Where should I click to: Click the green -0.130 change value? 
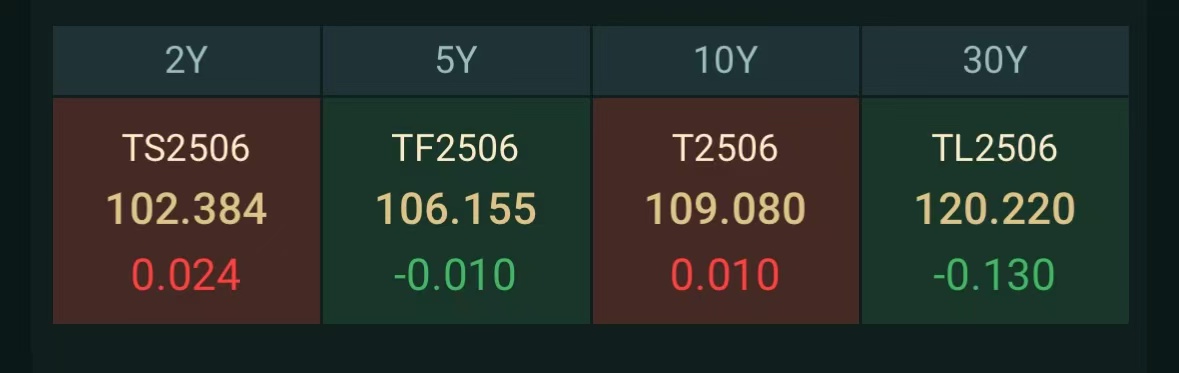click(x=994, y=274)
